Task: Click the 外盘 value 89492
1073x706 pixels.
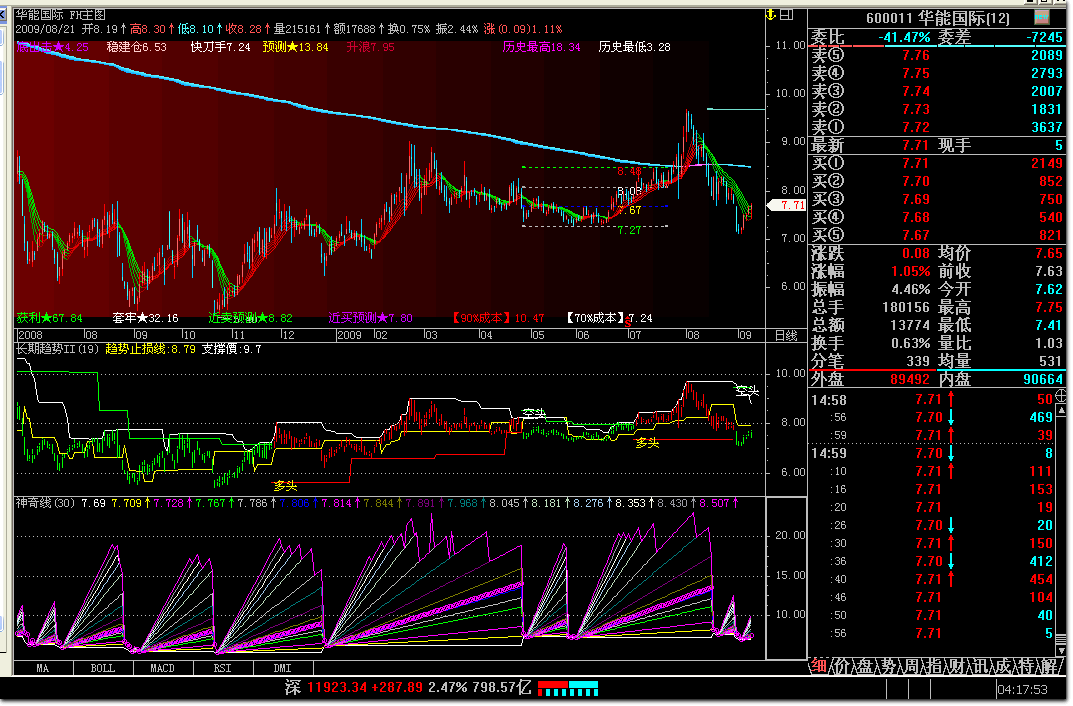Action: pos(909,380)
